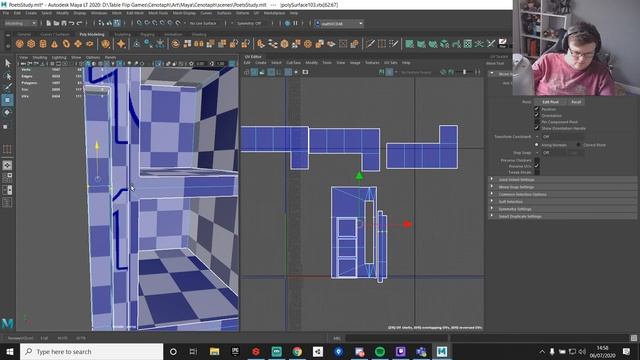Expand Smart Duplicate Settings section
The image size is (640, 360).
click(562, 216)
